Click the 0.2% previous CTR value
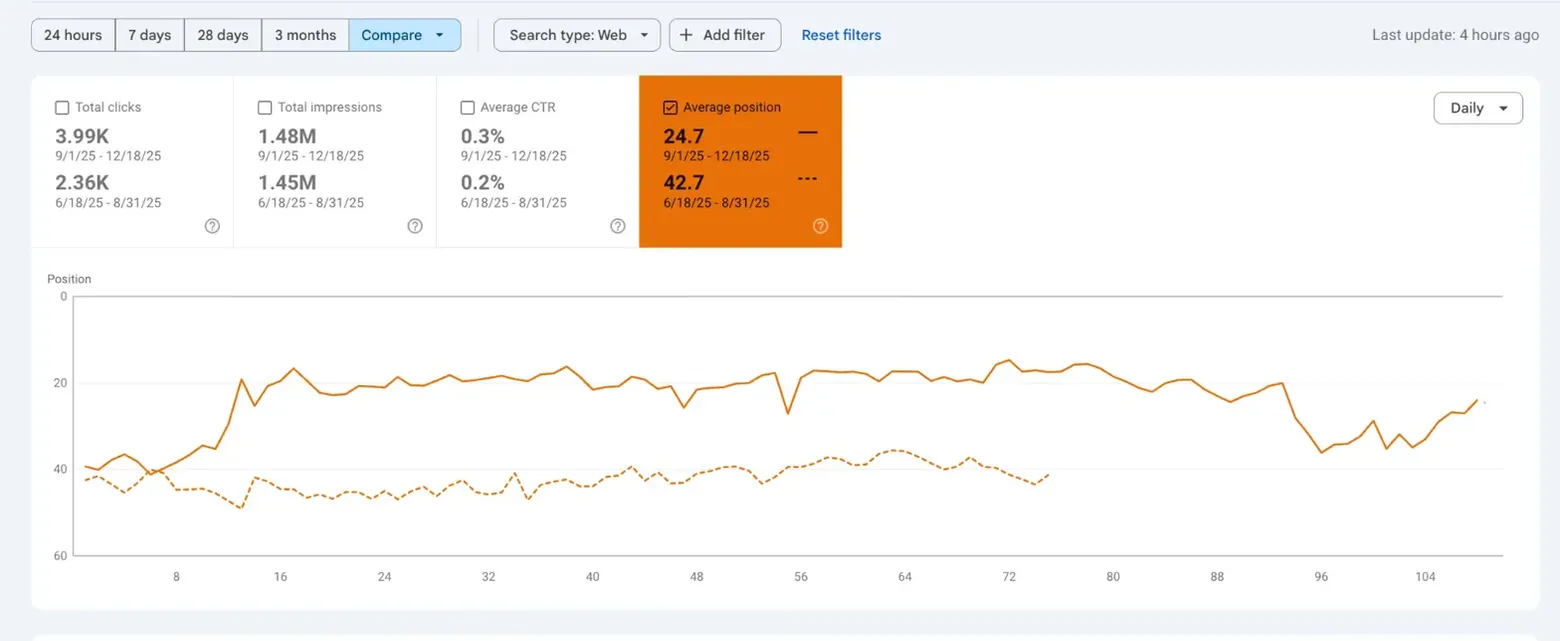Viewport: 1560px width, 641px height. 482,182
